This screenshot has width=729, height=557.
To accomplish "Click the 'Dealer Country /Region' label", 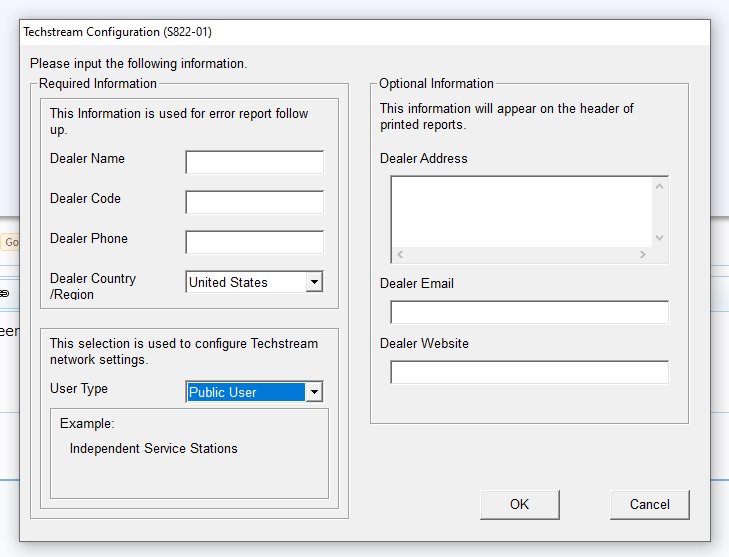I will (x=93, y=286).
